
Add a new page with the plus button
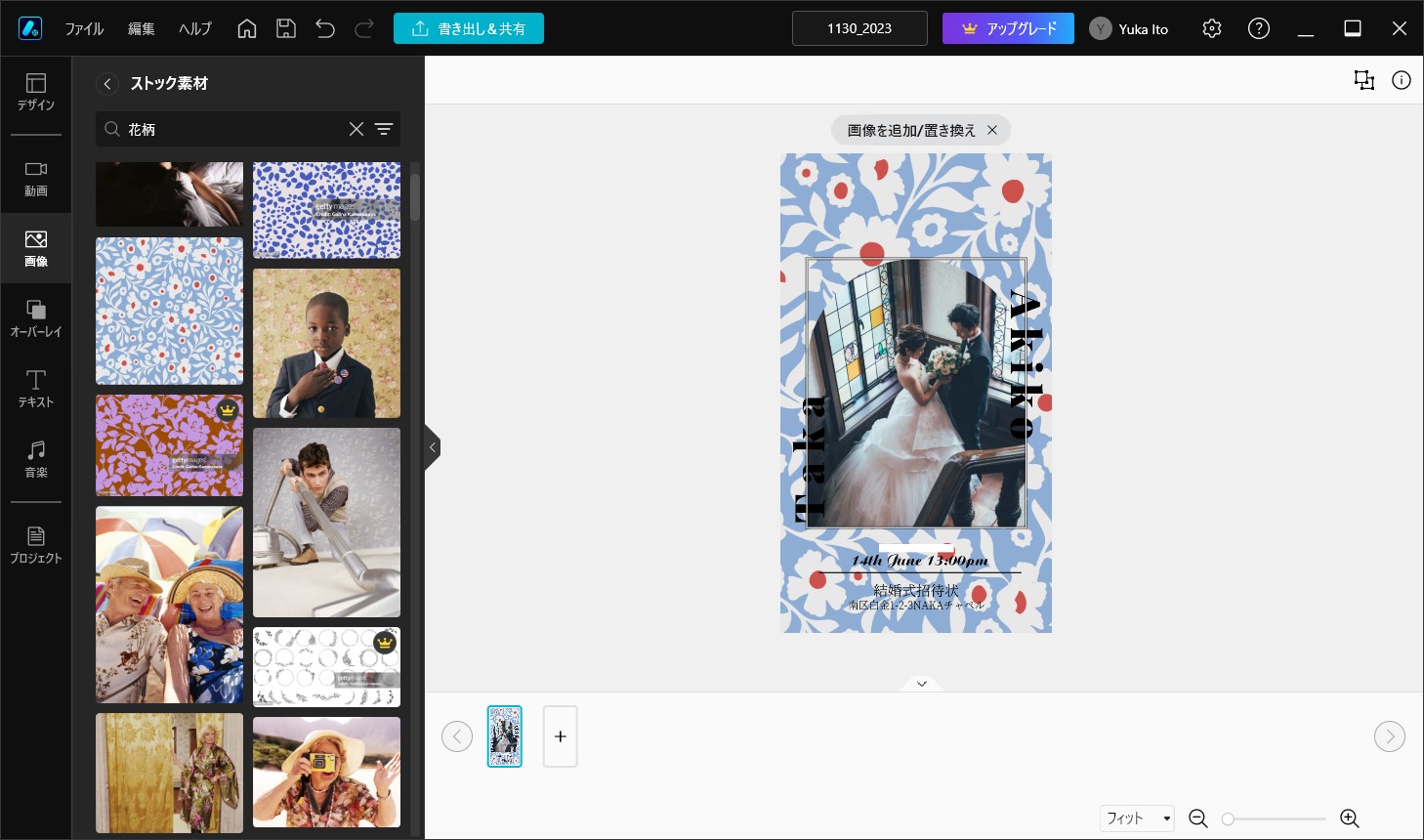tap(561, 735)
